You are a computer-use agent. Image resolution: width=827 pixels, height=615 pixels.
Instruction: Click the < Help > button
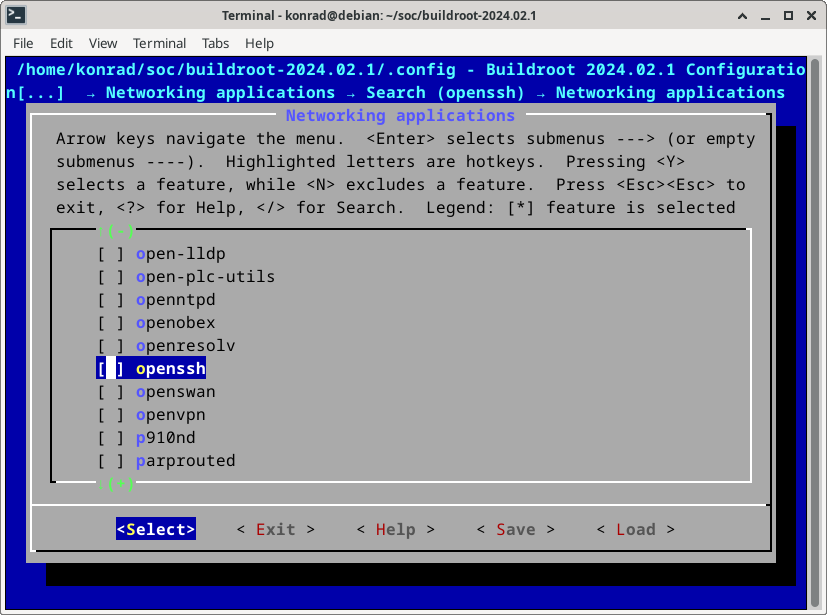396,529
